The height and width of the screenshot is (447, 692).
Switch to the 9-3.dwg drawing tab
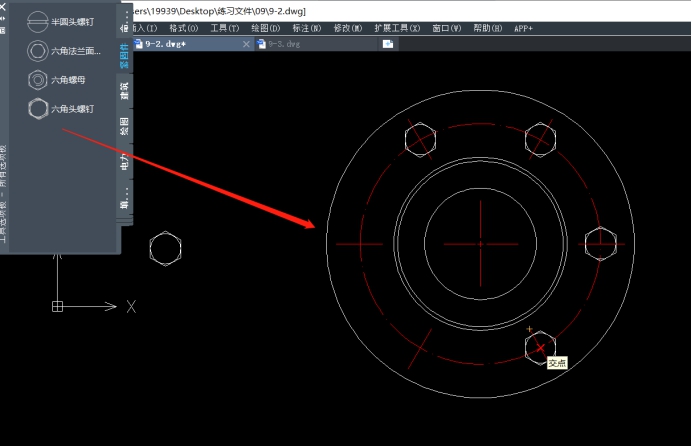pos(285,44)
